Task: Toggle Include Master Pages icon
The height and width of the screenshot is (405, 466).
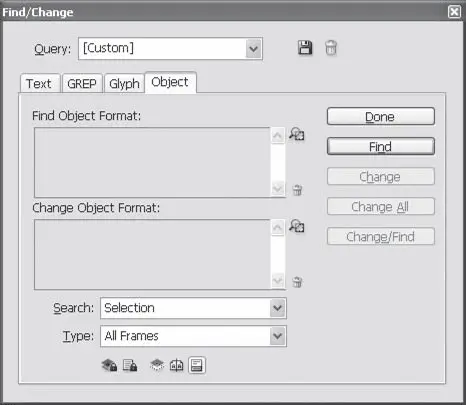Action: 176,365
